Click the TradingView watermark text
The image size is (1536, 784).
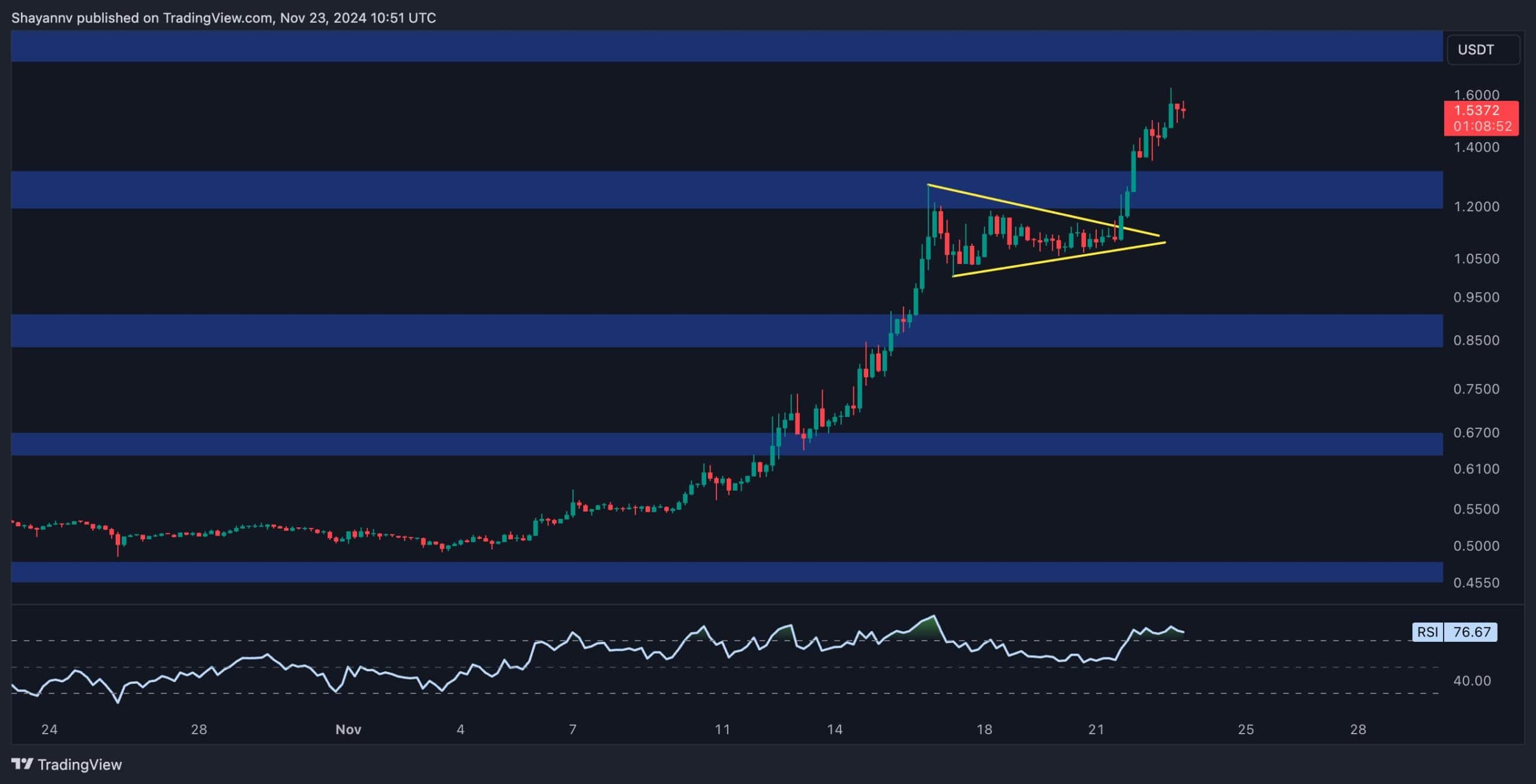tap(79, 764)
